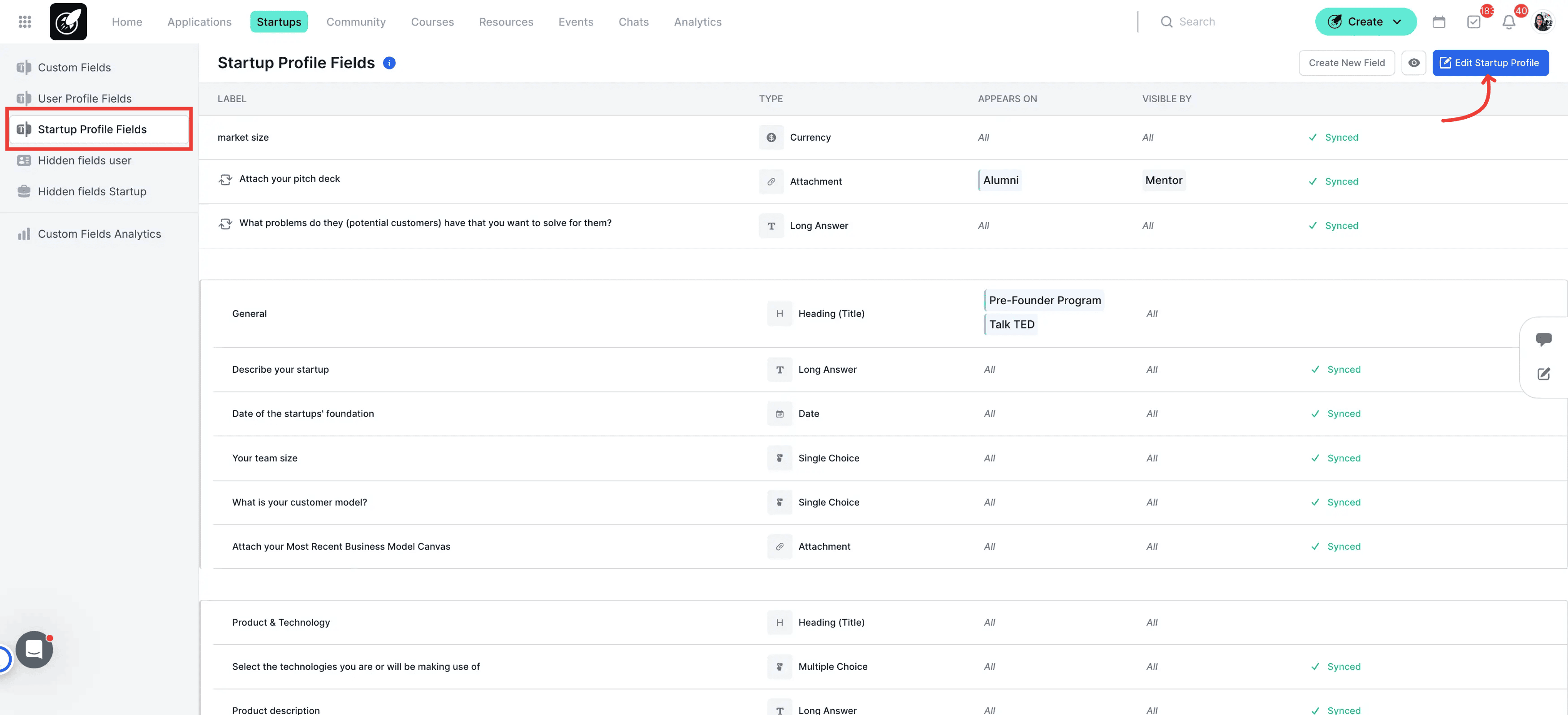The image size is (1568, 715).
Task: Open the Resources tab
Action: (506, 22)
